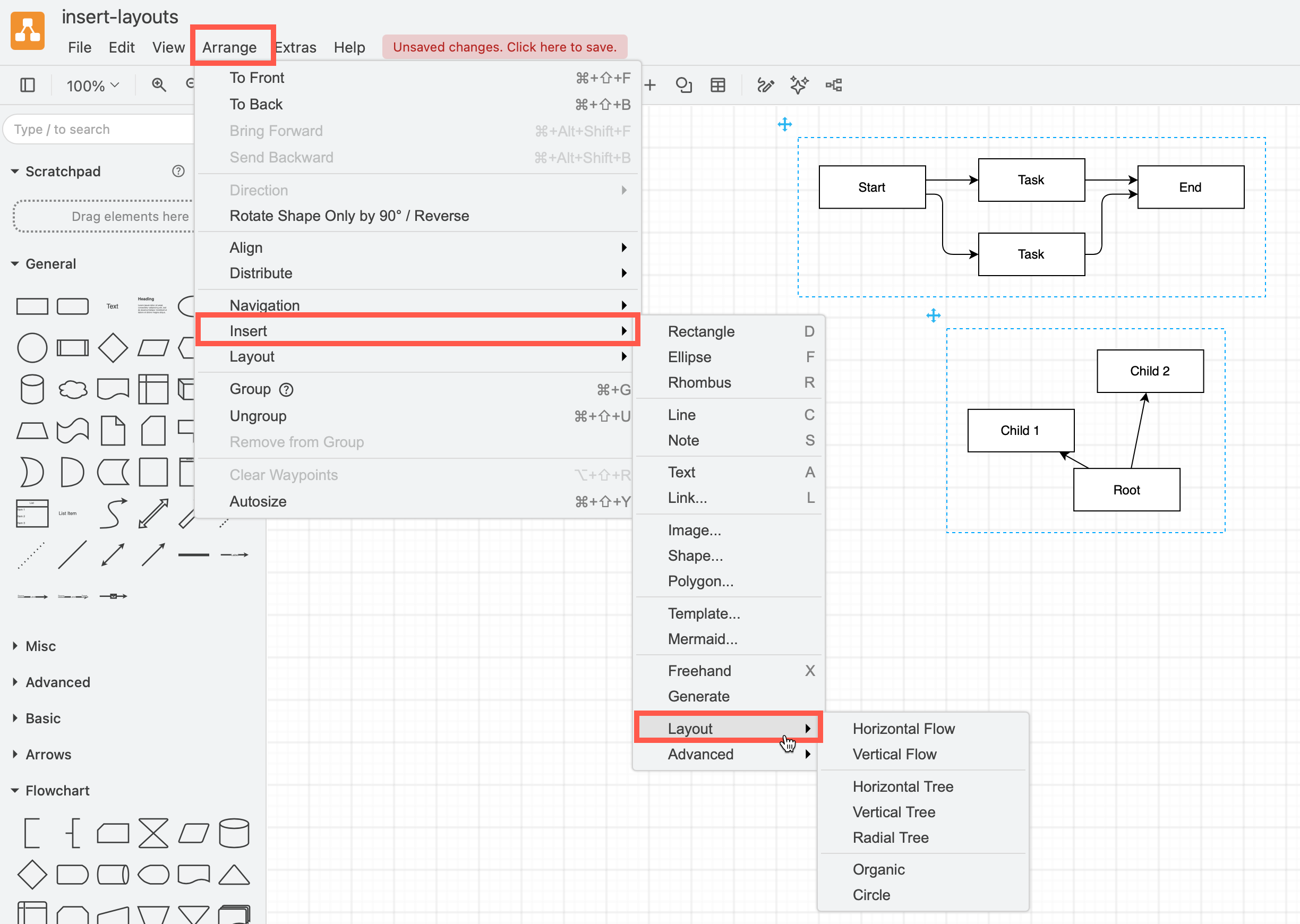The image size is (1300, 924).
Task: Select the Flowchart database cylinder shape
Action: click(x=234, y=834)
